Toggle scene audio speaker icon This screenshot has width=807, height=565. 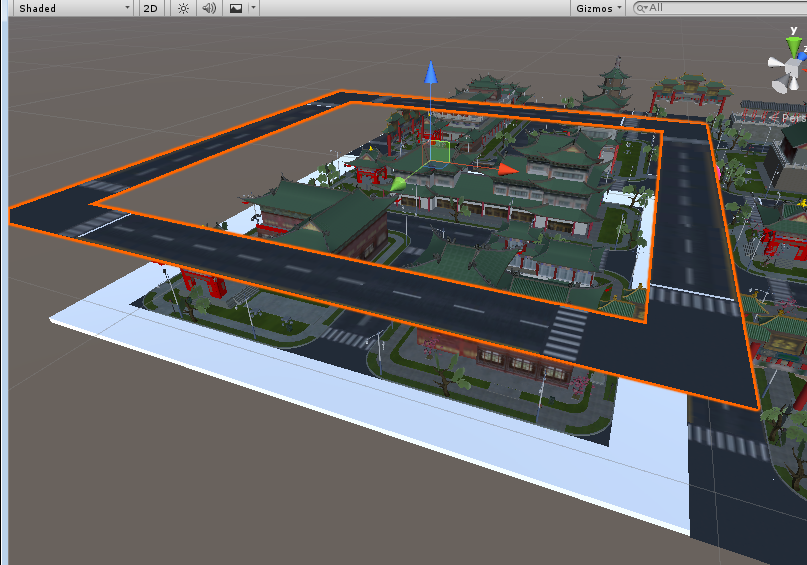(209, 8)
